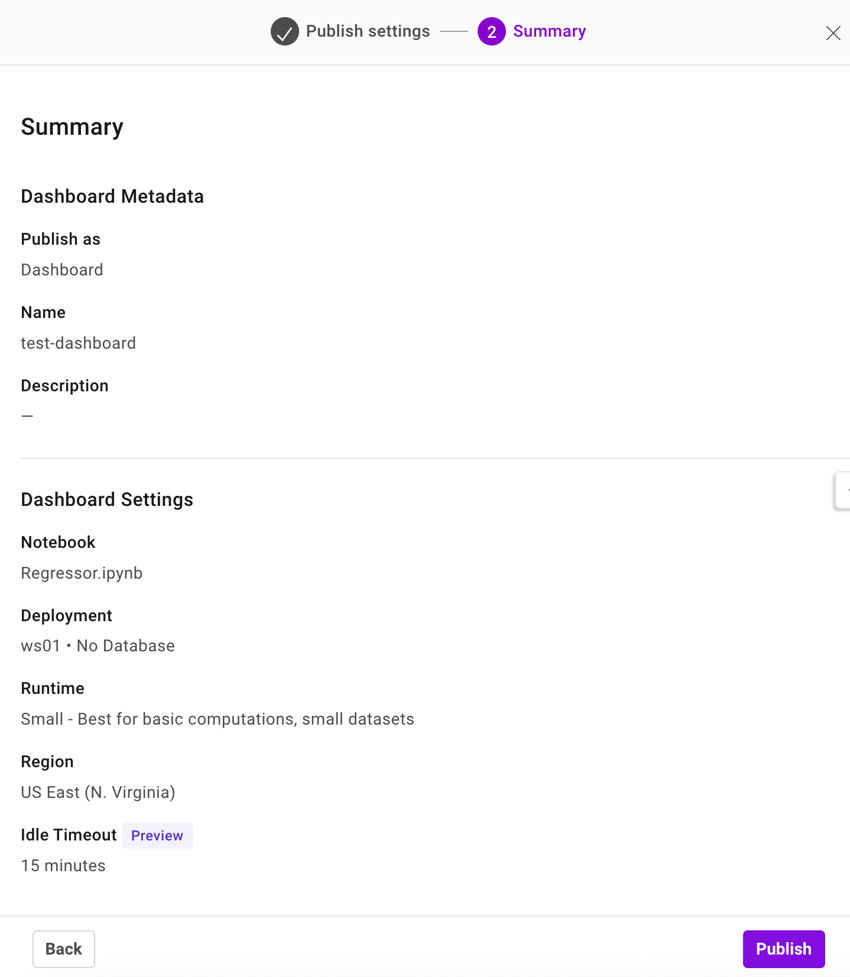Screen dimensions: 850x977
Task: Publish the dashboard using Publish button
Action: coord(784,948)
